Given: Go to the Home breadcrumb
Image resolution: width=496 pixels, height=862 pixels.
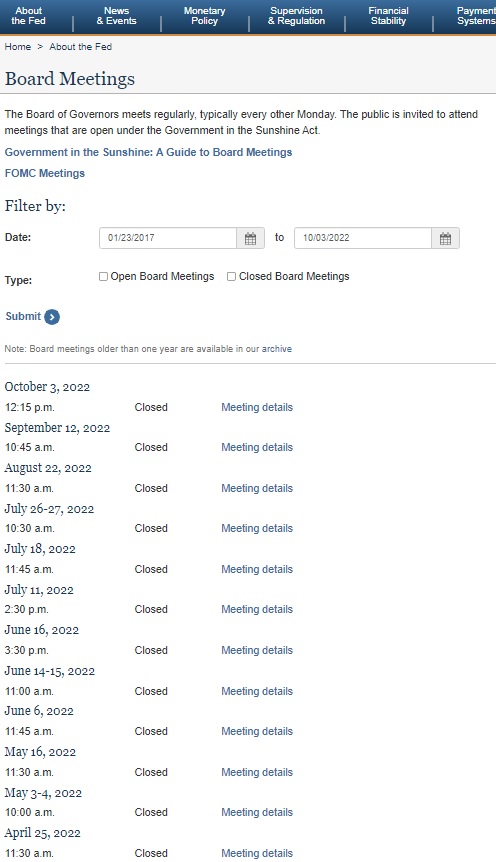Looking at the screenshot, I should point(18,47).
